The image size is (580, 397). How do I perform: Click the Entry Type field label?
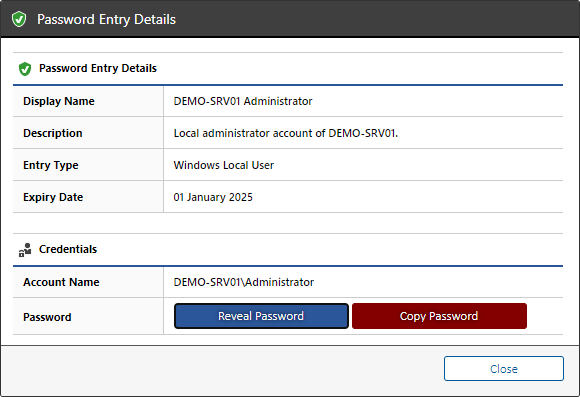click(51, 165)
